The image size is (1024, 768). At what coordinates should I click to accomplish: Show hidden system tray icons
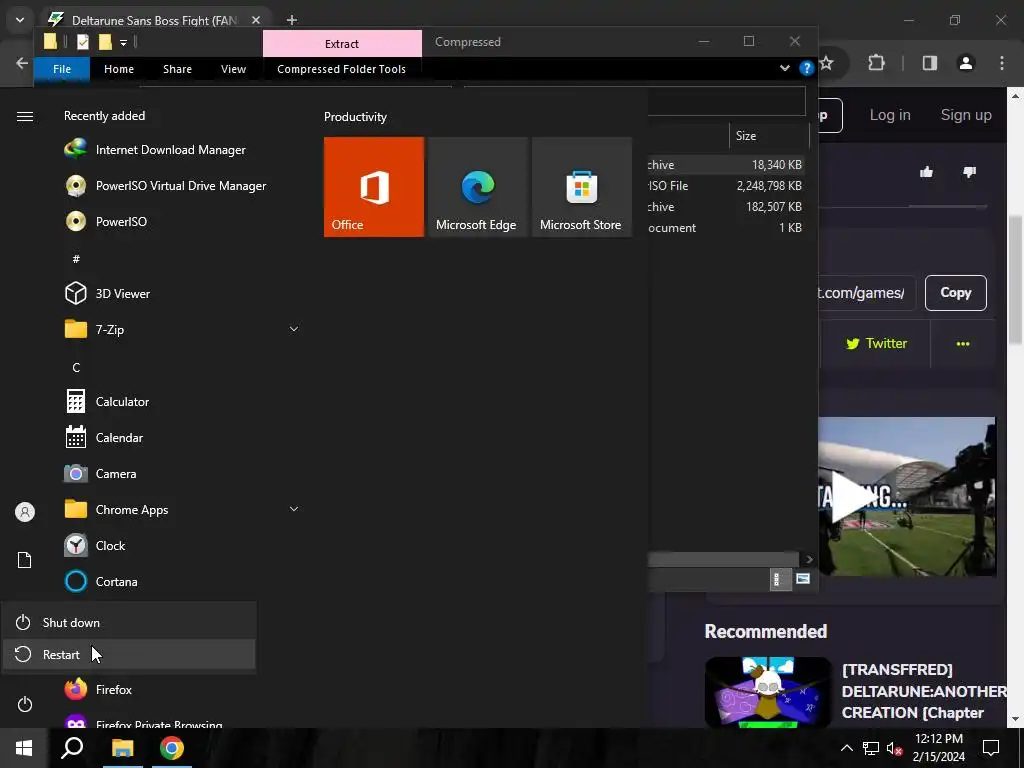click(846, 748)
